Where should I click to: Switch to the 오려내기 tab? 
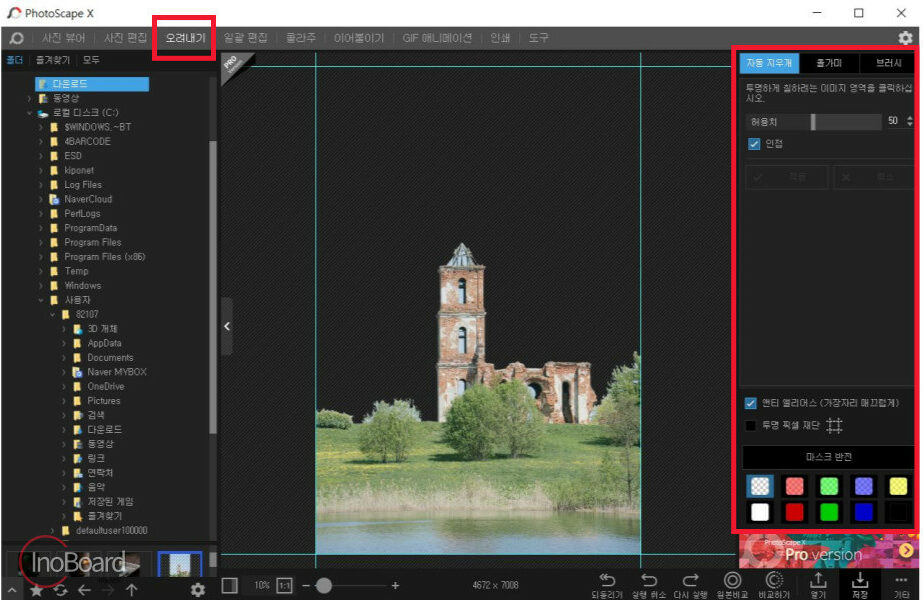pos(185,38)
